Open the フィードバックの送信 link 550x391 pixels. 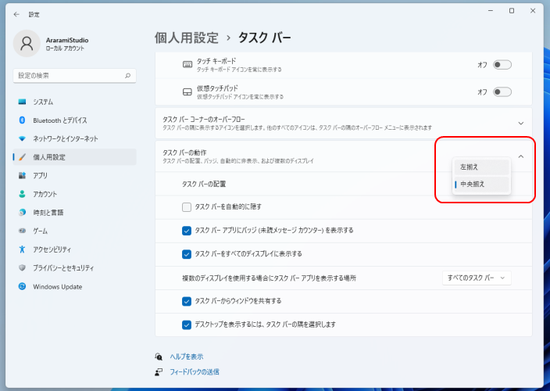[x=195, y=372]
